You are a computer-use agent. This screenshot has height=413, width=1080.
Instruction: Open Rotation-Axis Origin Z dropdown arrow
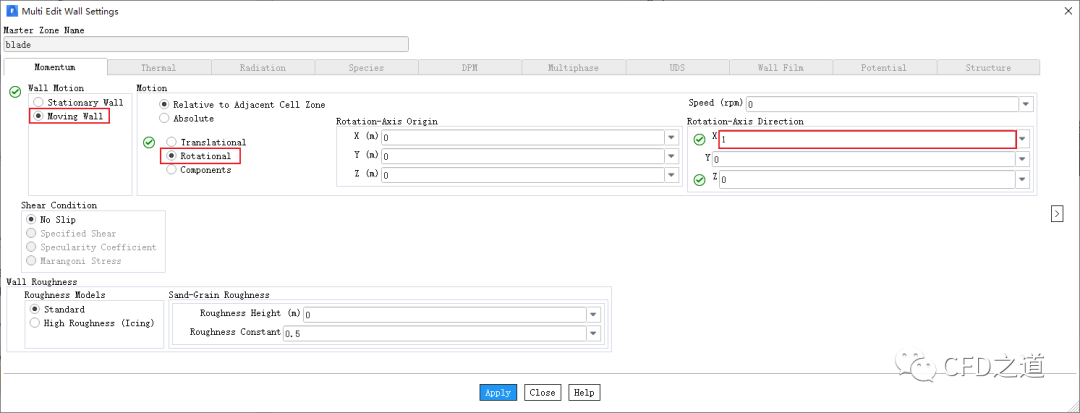[x=671, y=175]
